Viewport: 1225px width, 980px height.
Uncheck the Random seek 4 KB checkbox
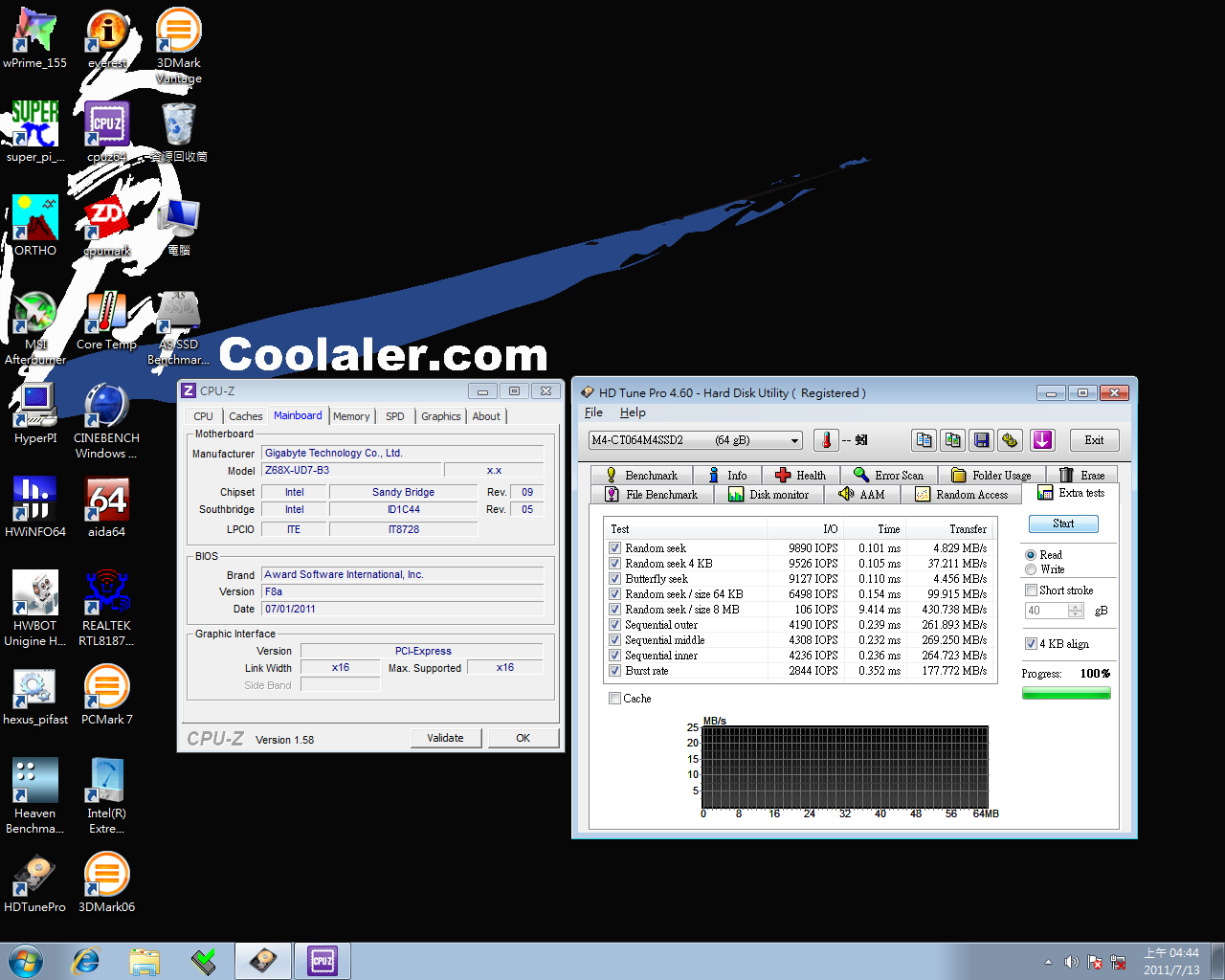tap(615, 564)
